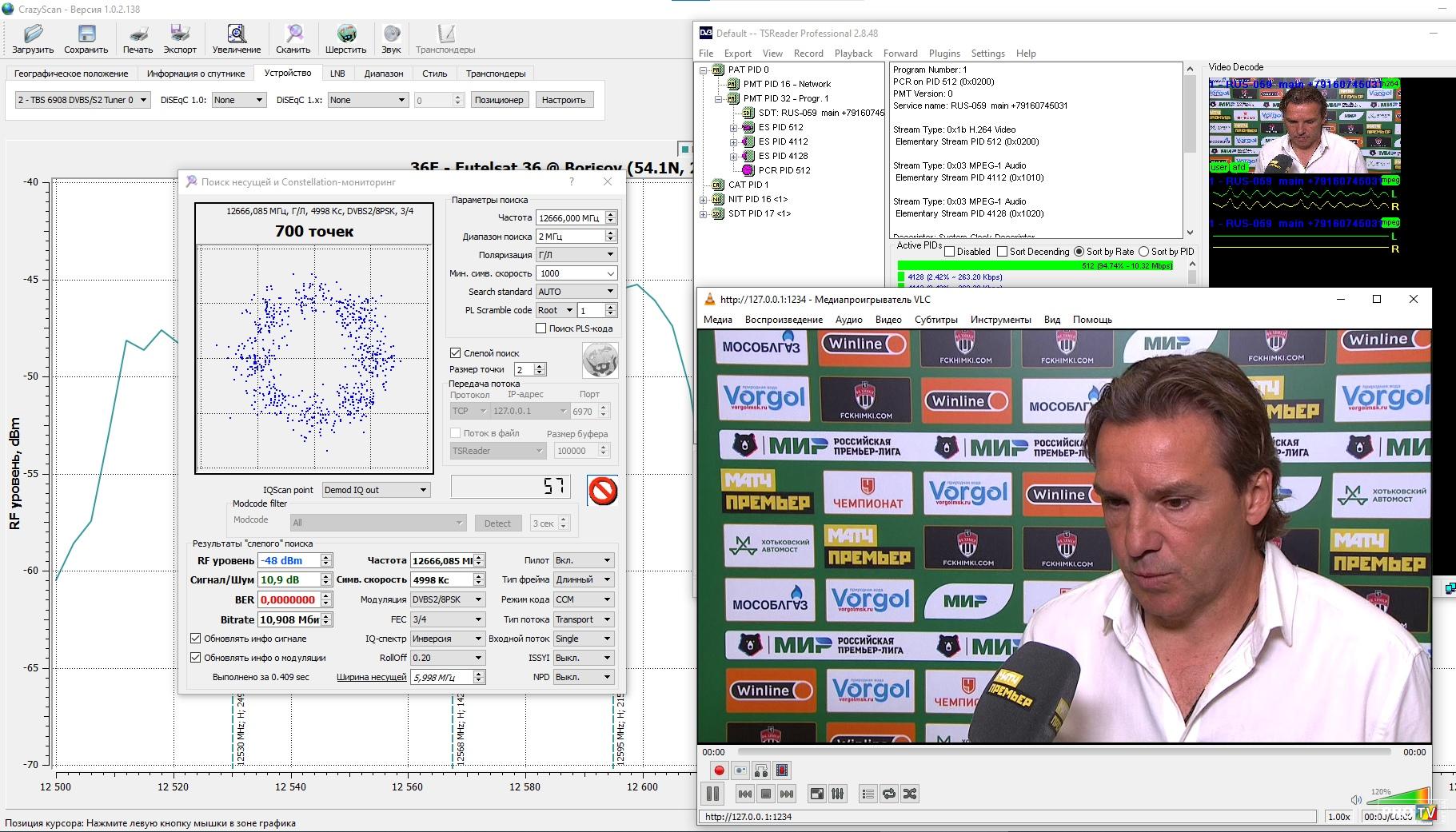Enable the Поиск PLS-кода checkbox

pos(541,328)
